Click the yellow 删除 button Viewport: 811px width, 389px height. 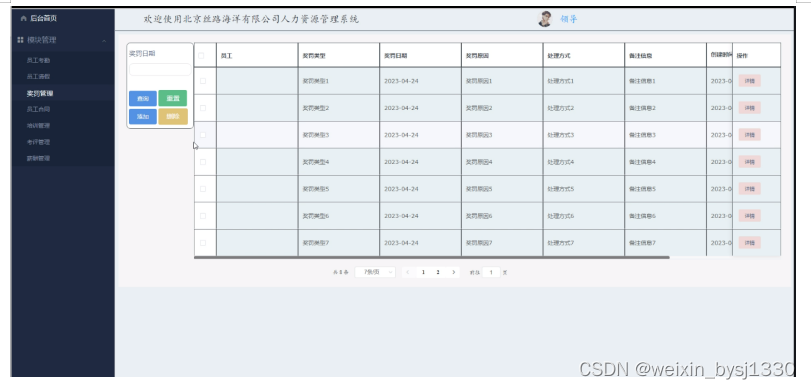point(173,116)
